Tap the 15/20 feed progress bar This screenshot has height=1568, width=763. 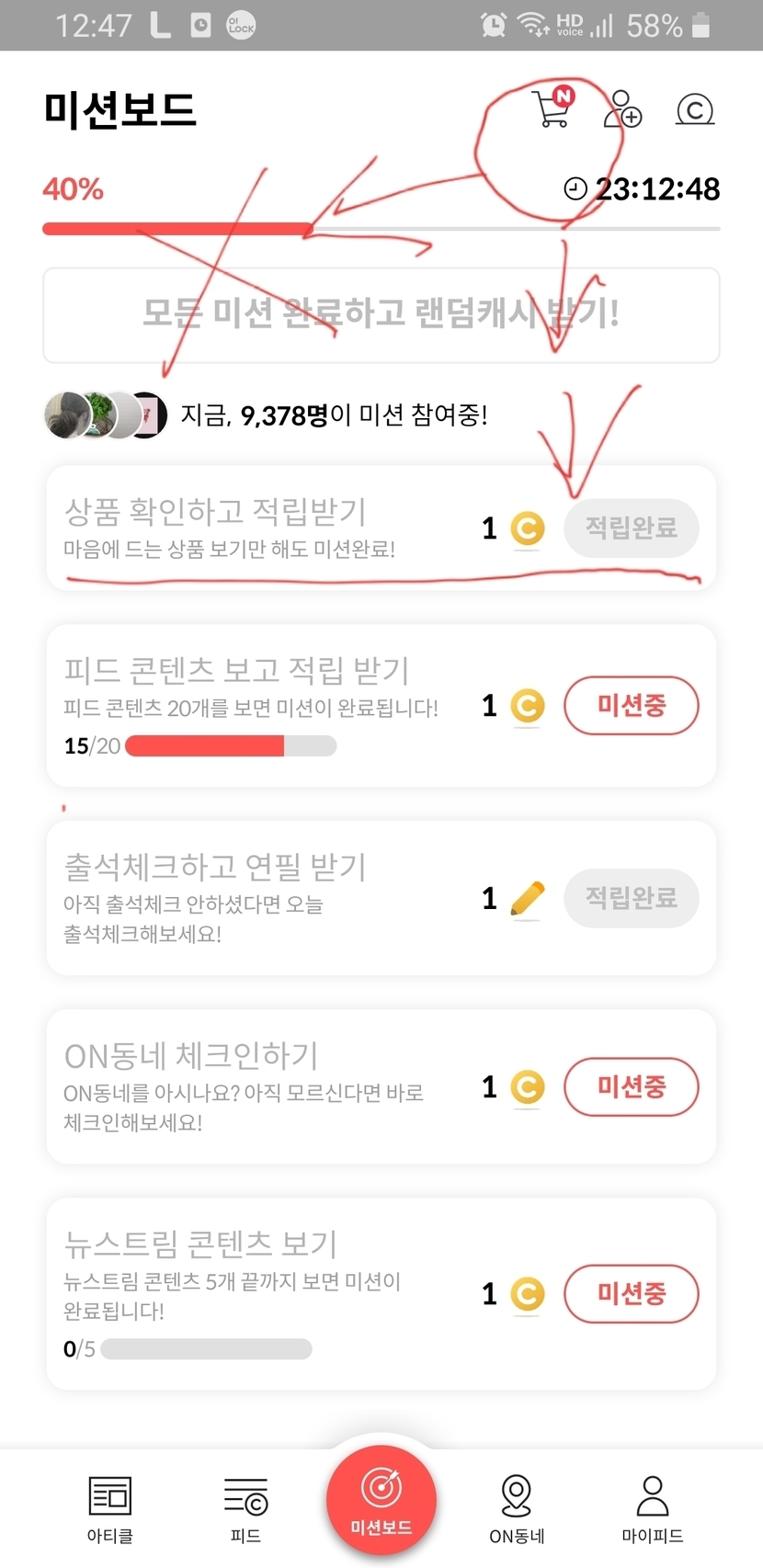click(x=230, y=746)
